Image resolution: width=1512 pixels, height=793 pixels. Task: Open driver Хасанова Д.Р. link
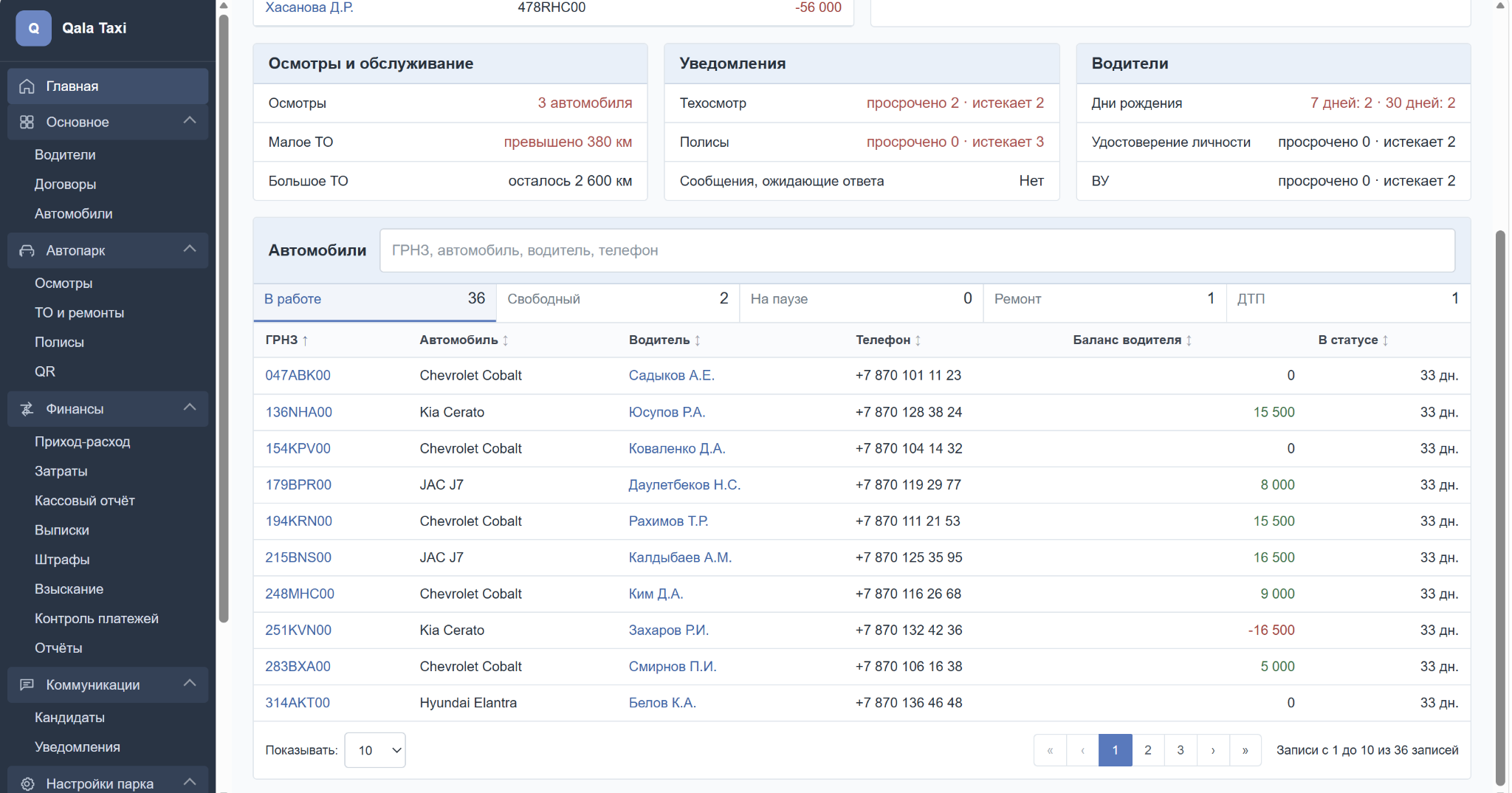[x=309, y=7]
